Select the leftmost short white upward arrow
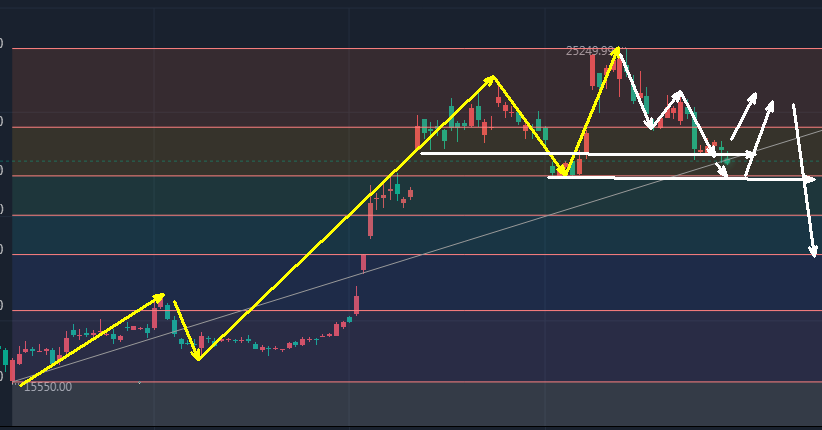 click(x=743, y=117)
